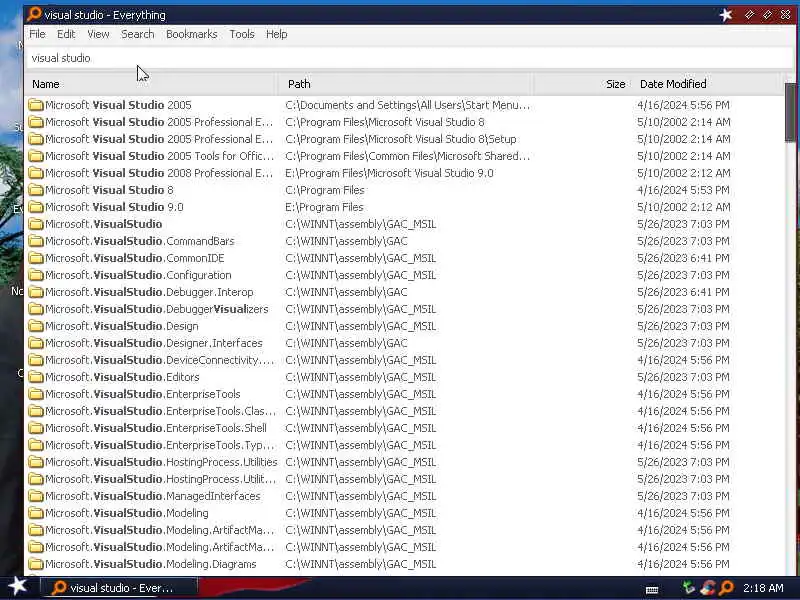
Task: Select folder icon of Microsoft Visual Studio 9.0
Action: pos(36,207)
